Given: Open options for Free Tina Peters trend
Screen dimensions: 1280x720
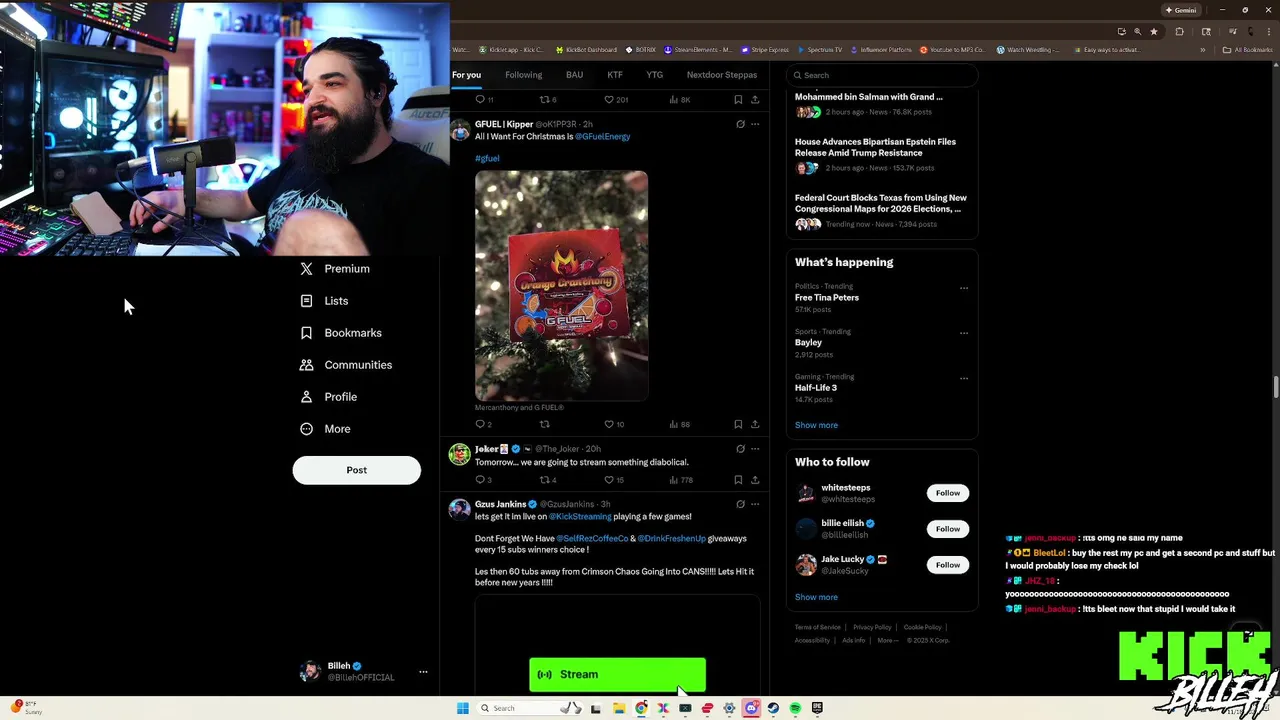Looking at the screenshot, I should [x=964, y=288].
